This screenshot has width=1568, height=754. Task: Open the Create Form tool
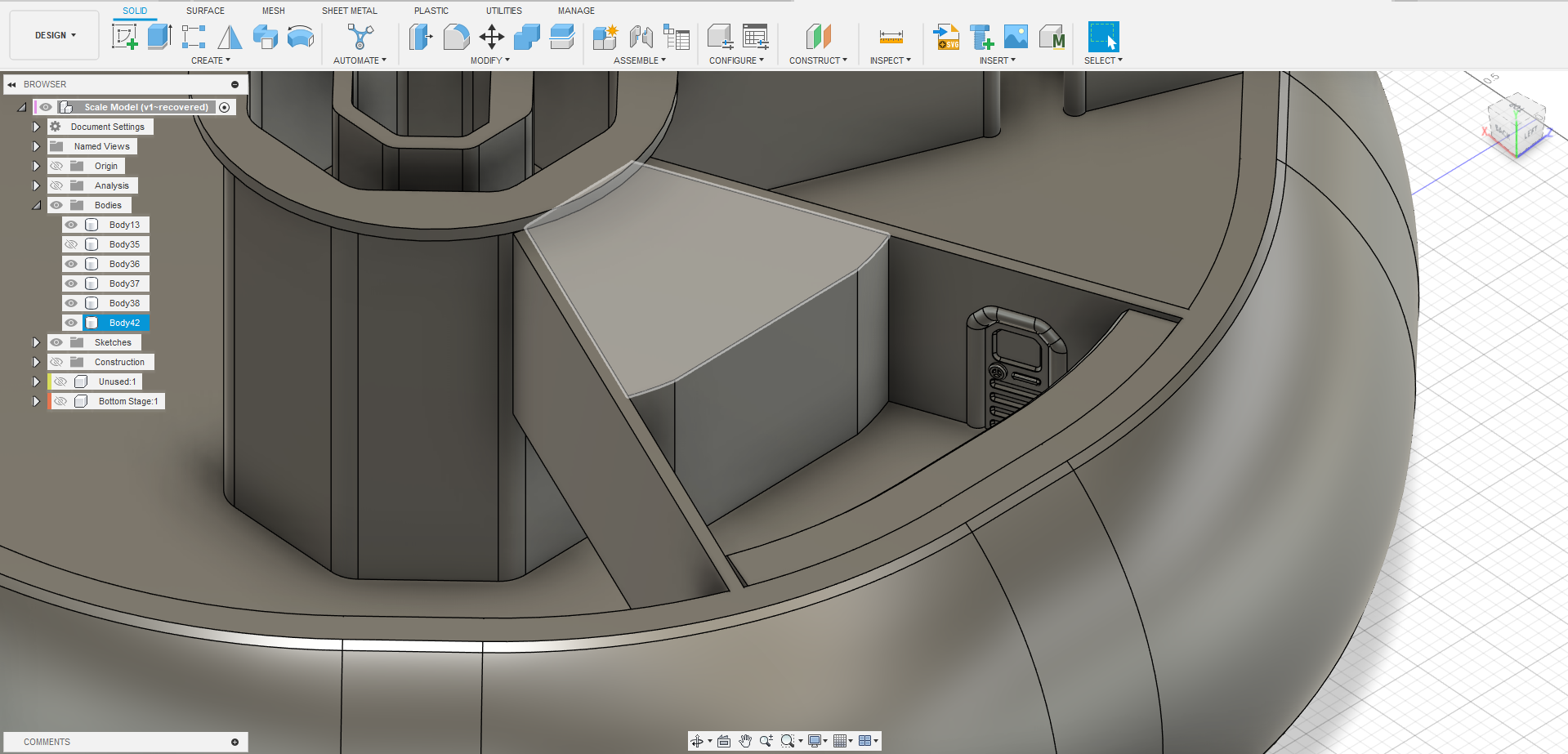[194, 37]
